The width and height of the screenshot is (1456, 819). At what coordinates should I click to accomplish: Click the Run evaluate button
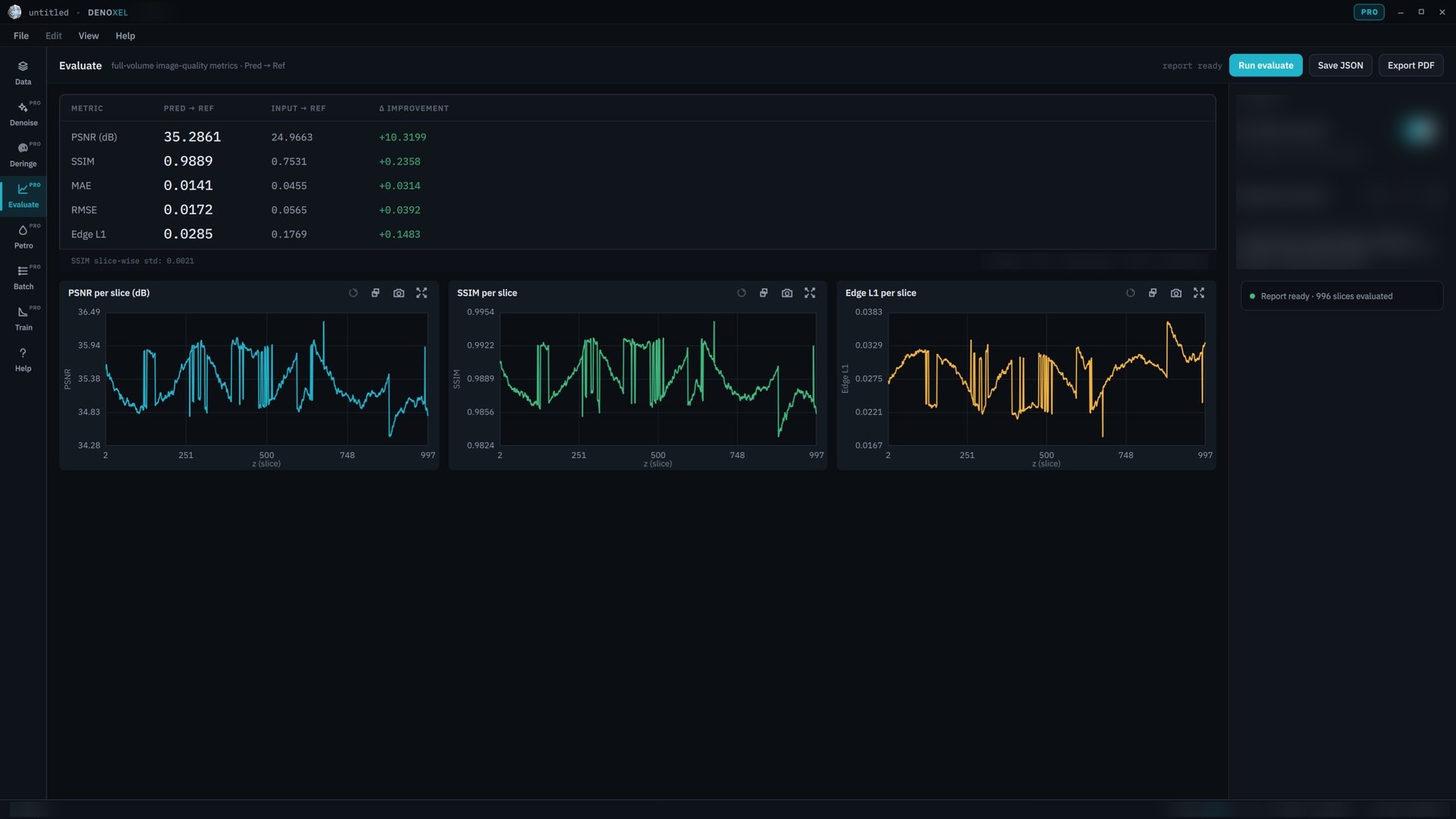point(1266,65)
